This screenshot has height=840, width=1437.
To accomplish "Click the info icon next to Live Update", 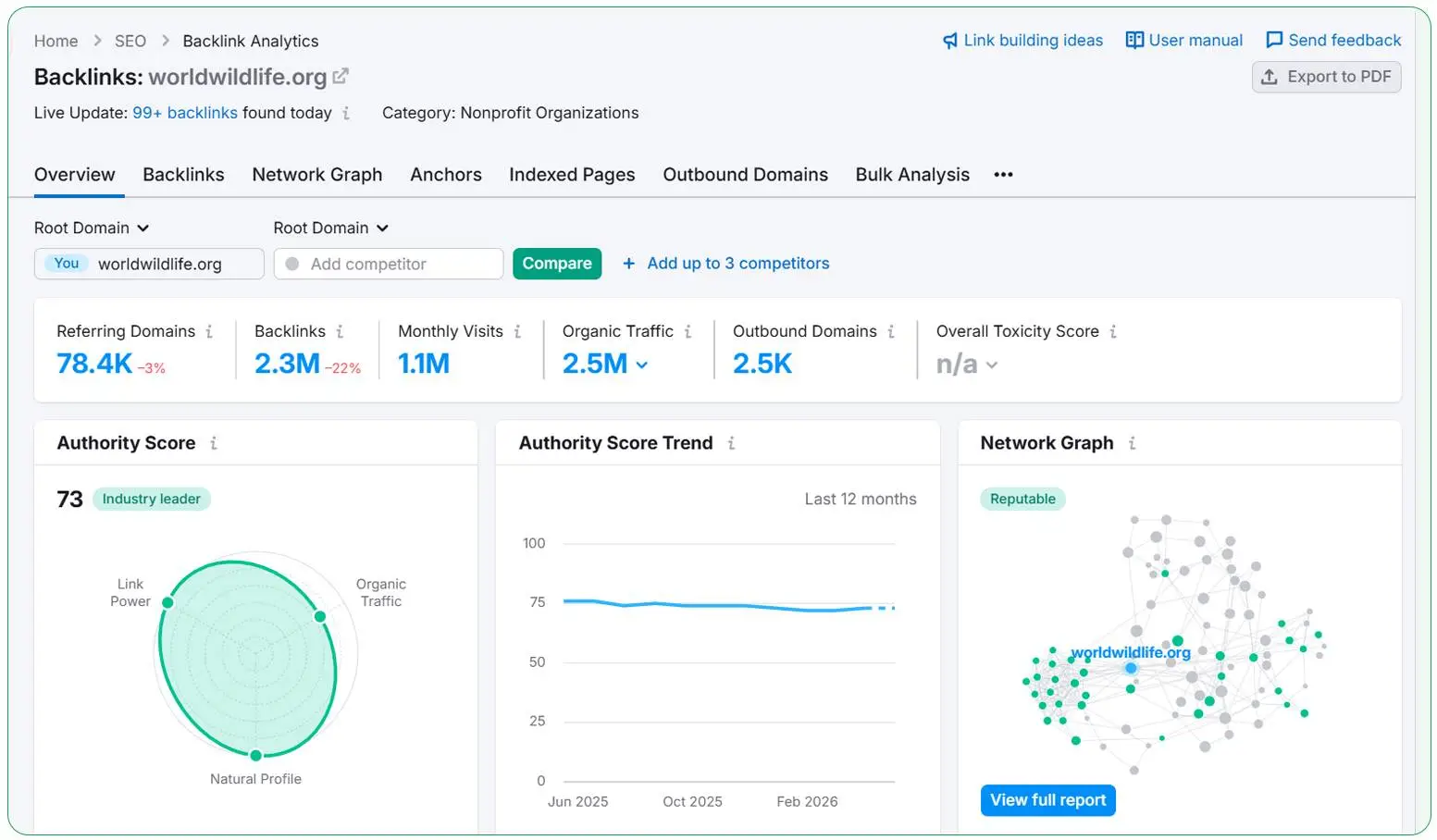I will tap(346, 113).
